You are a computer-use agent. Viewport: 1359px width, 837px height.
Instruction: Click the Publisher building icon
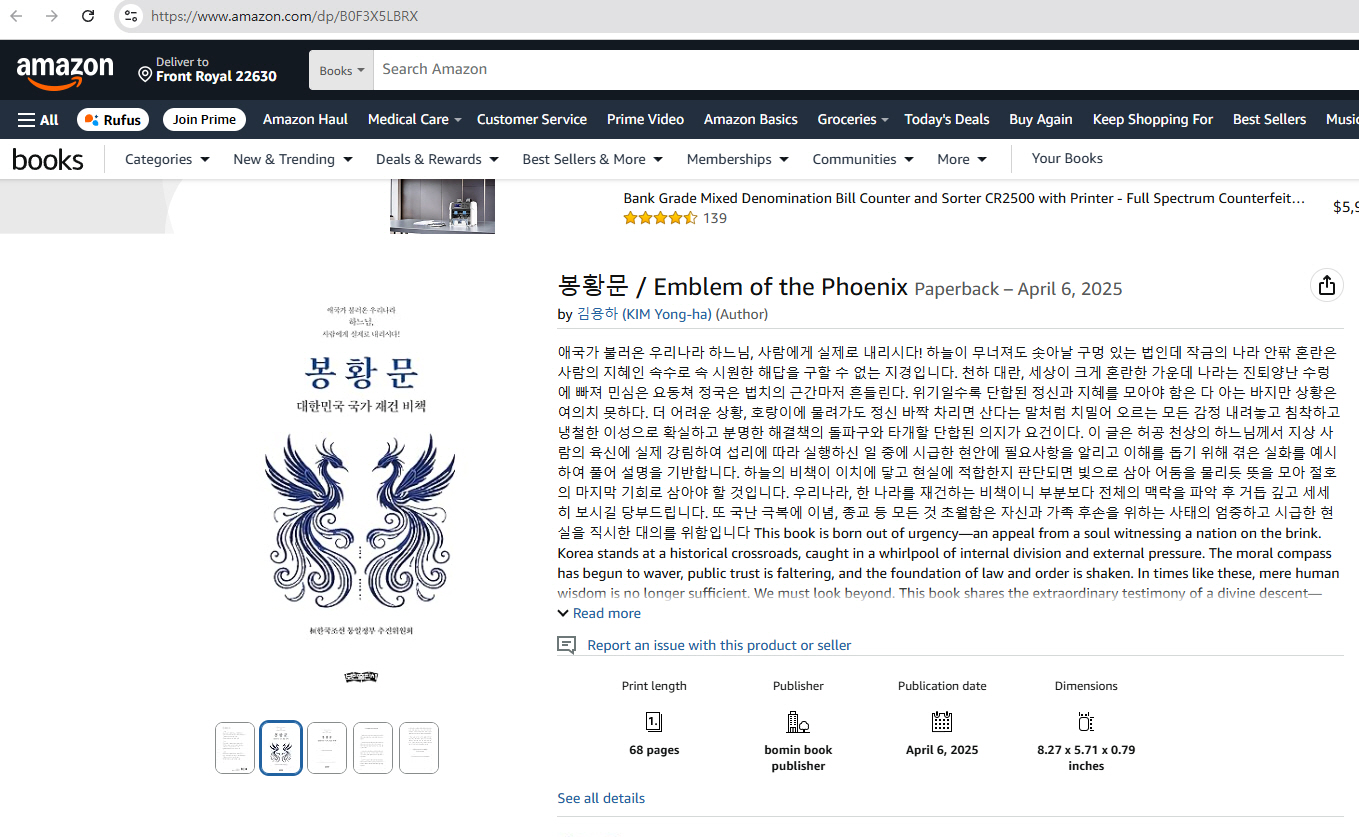(797, 721)
